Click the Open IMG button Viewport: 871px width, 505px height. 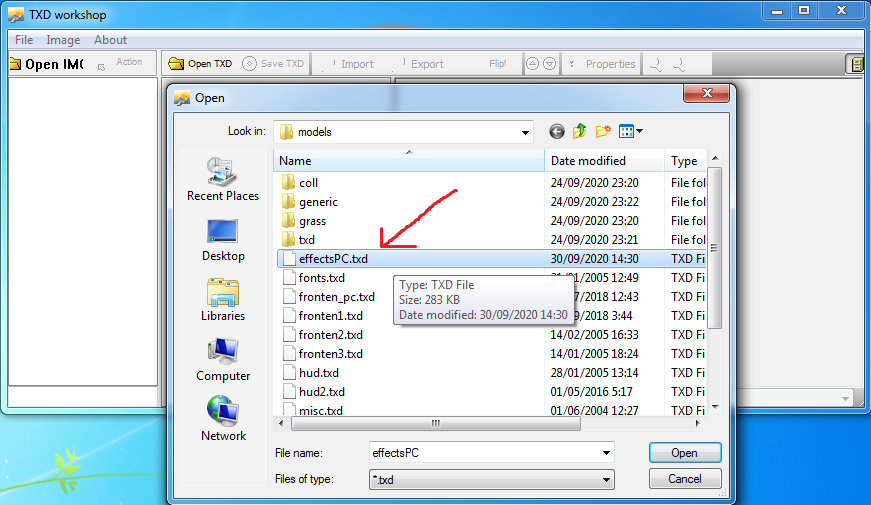[x=47, y=64]
